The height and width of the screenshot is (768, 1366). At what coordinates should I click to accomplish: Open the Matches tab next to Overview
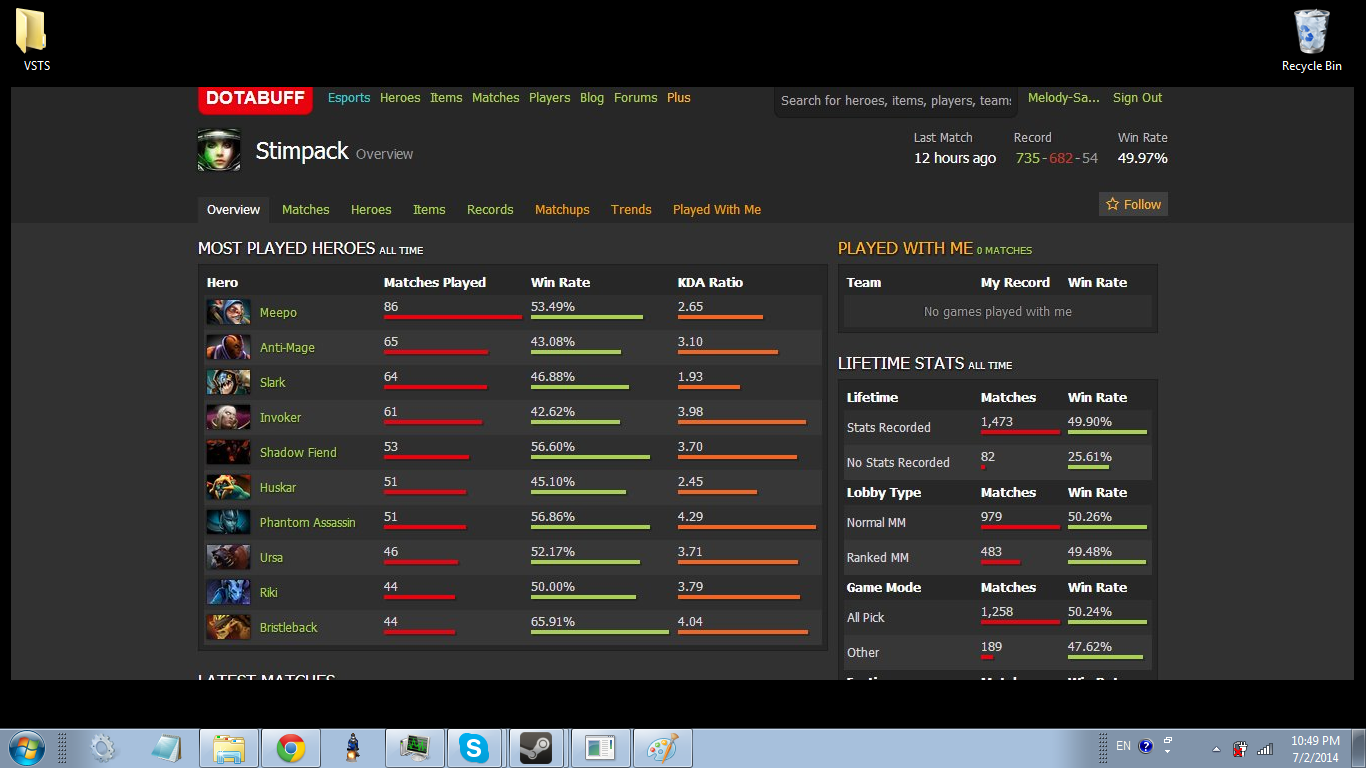tap(305, 210)
